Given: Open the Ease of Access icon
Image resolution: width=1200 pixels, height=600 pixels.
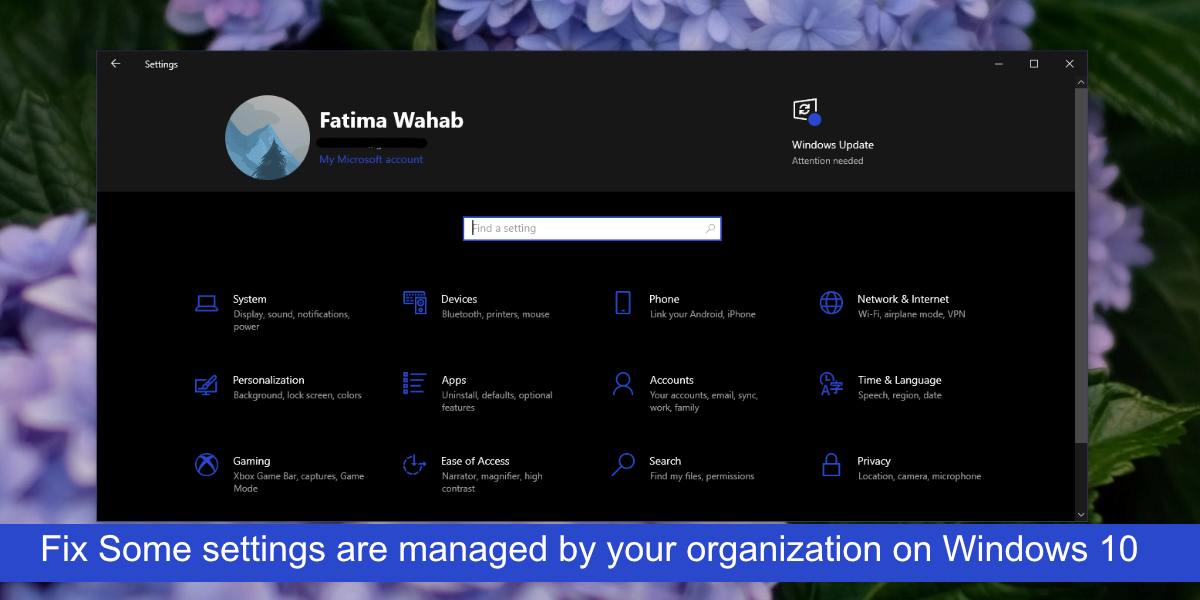Looking at the screenshot, I should click(415, 465).
